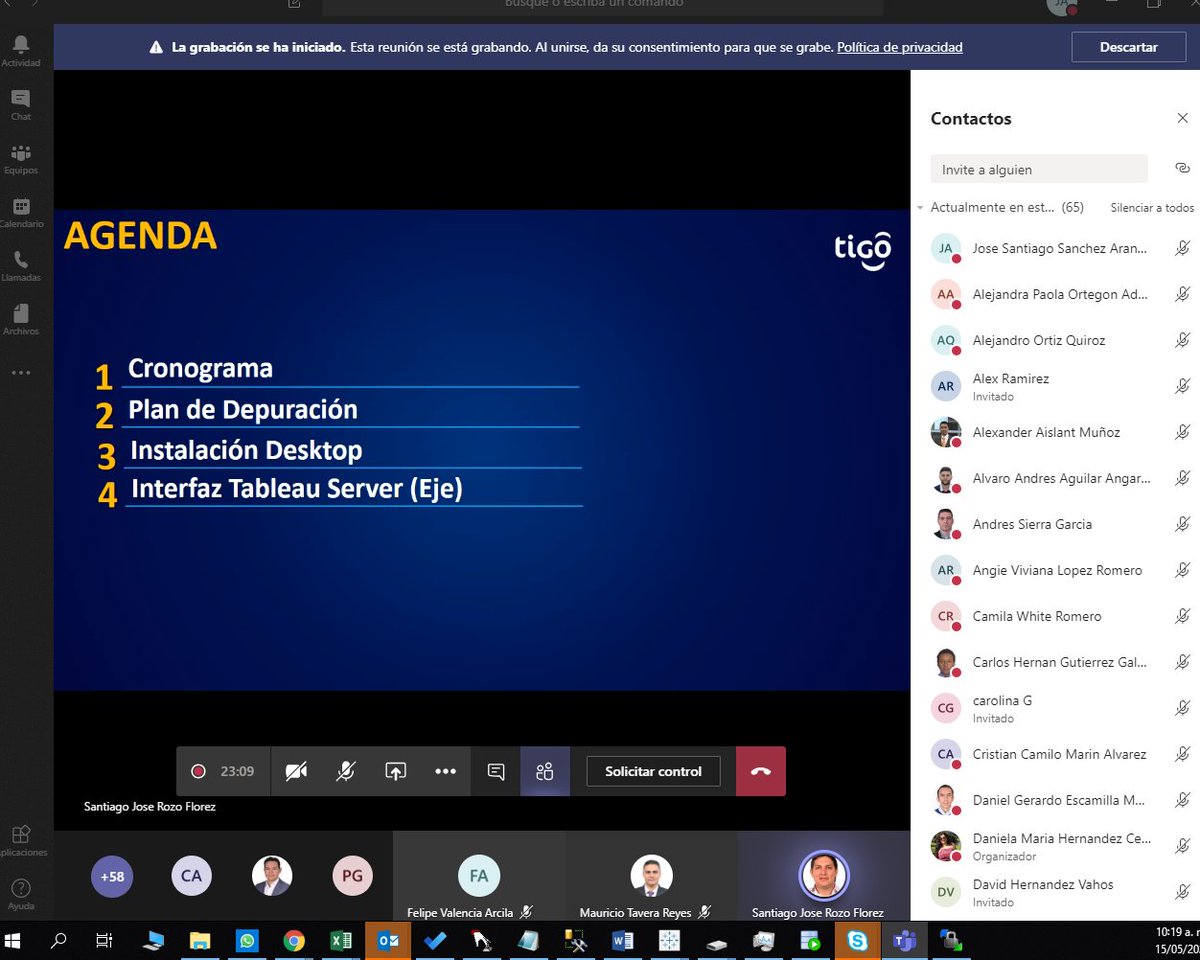
Task: Open Windows taskbar search
Action: [x=59, y=940]
